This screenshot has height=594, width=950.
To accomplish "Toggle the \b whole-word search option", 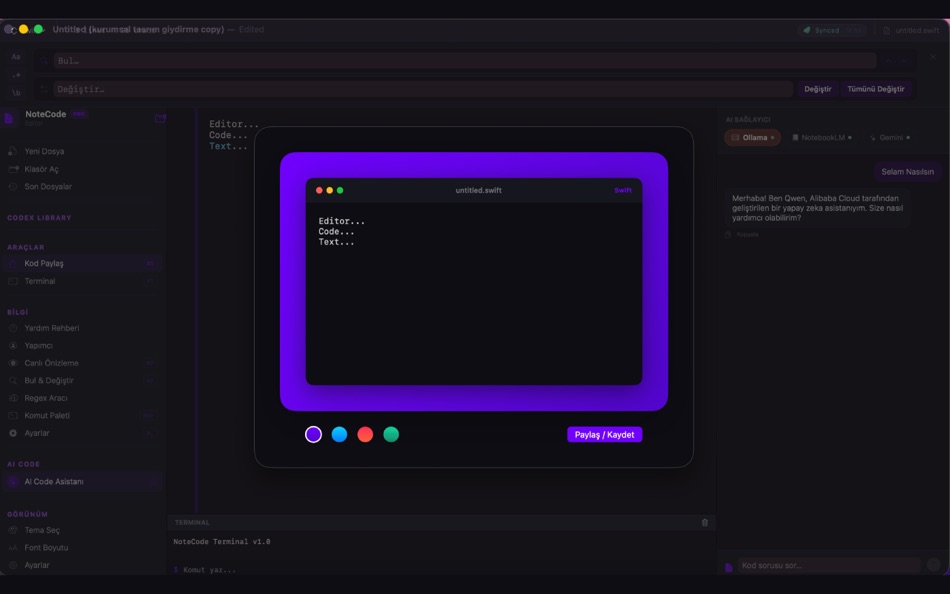I will 16,93.
